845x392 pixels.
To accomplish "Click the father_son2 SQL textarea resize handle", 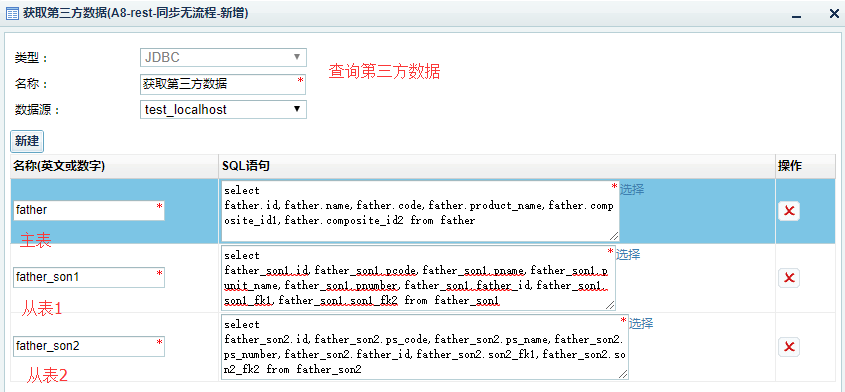I will tap(623, 374).
